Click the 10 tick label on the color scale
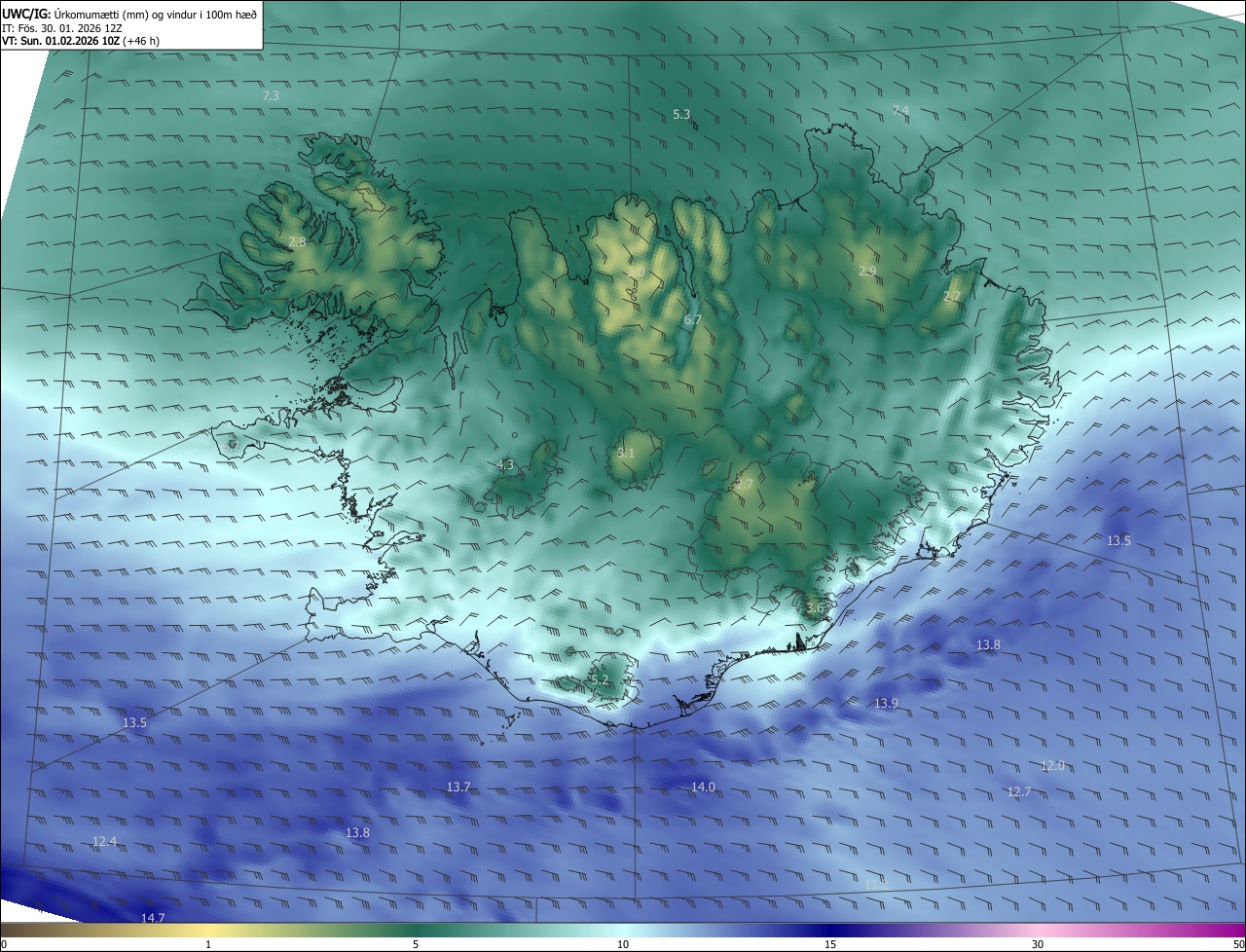 [x=623, y=944]
